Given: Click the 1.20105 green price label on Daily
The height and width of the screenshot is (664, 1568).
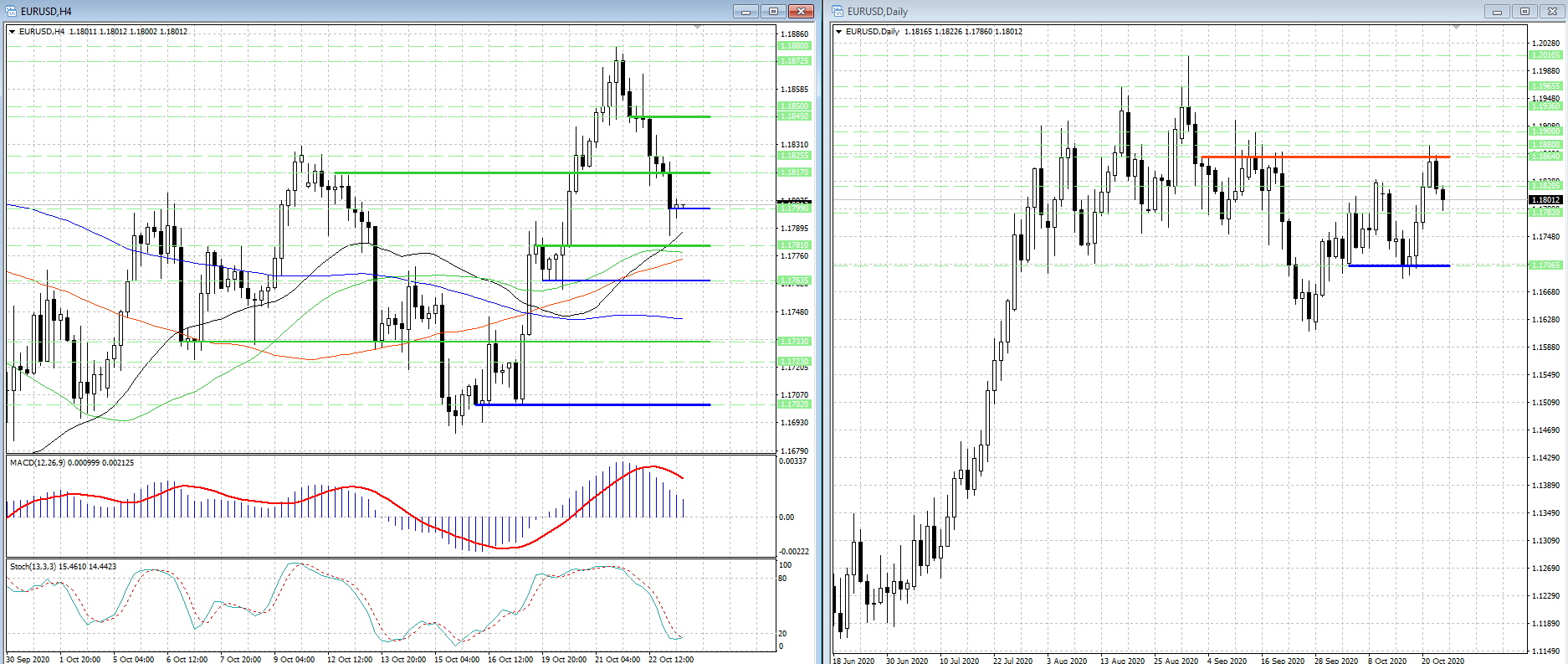Looking at the screenshot, I should (x=1545, y=55).
